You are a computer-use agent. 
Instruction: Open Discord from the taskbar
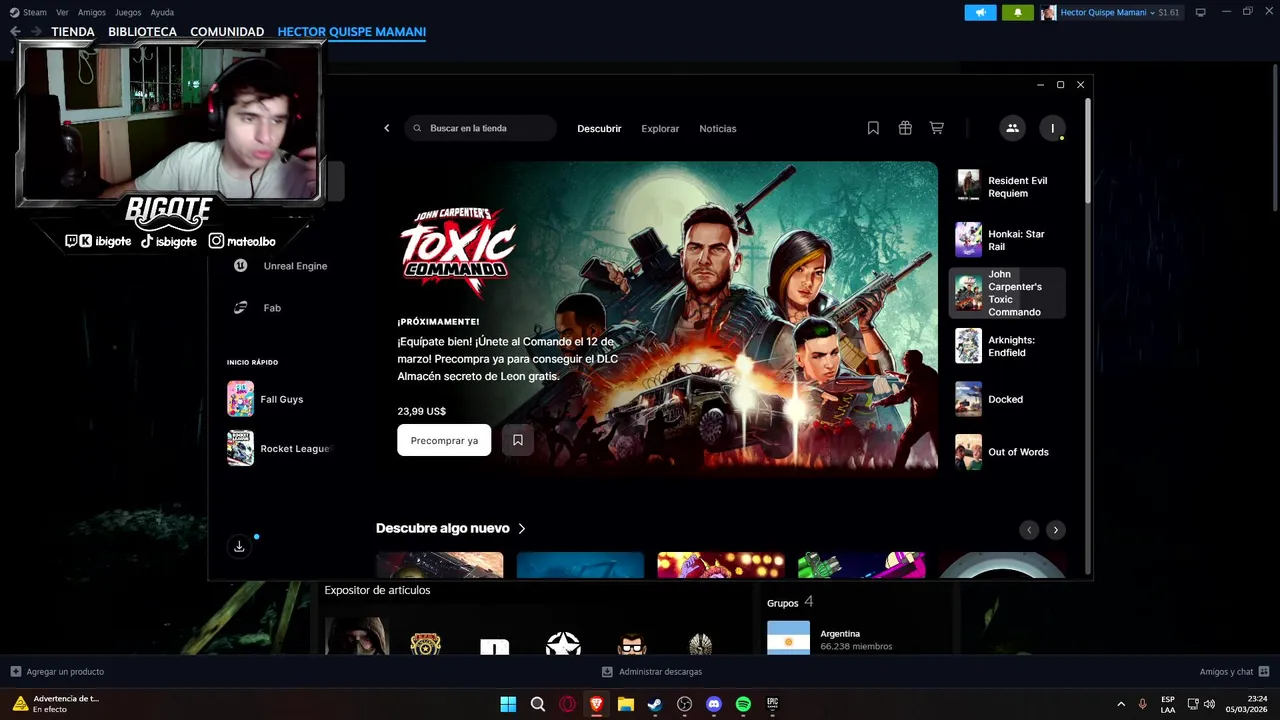tap(713, 704)
